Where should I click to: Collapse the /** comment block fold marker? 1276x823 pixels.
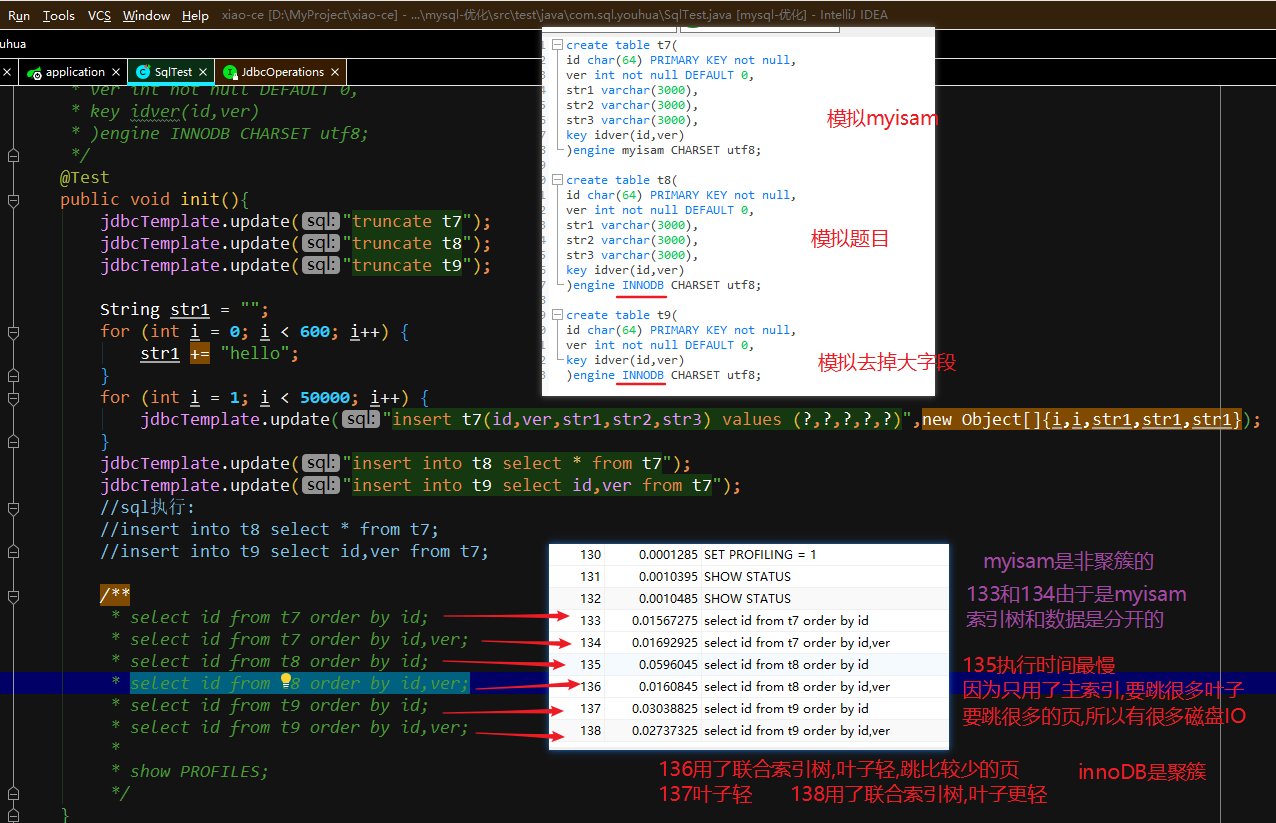[12, 596]
